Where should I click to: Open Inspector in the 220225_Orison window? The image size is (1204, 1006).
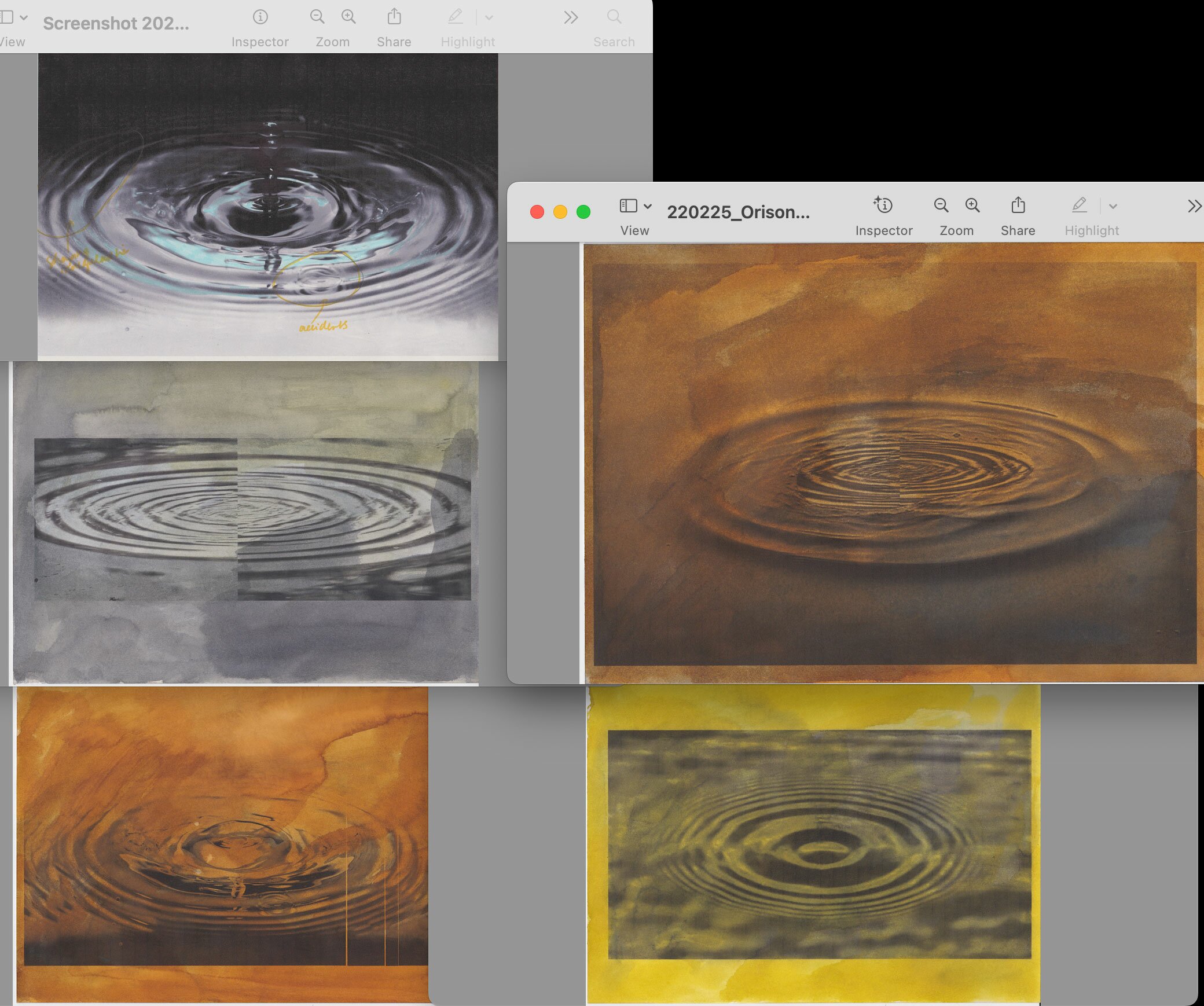pos(883,205)
